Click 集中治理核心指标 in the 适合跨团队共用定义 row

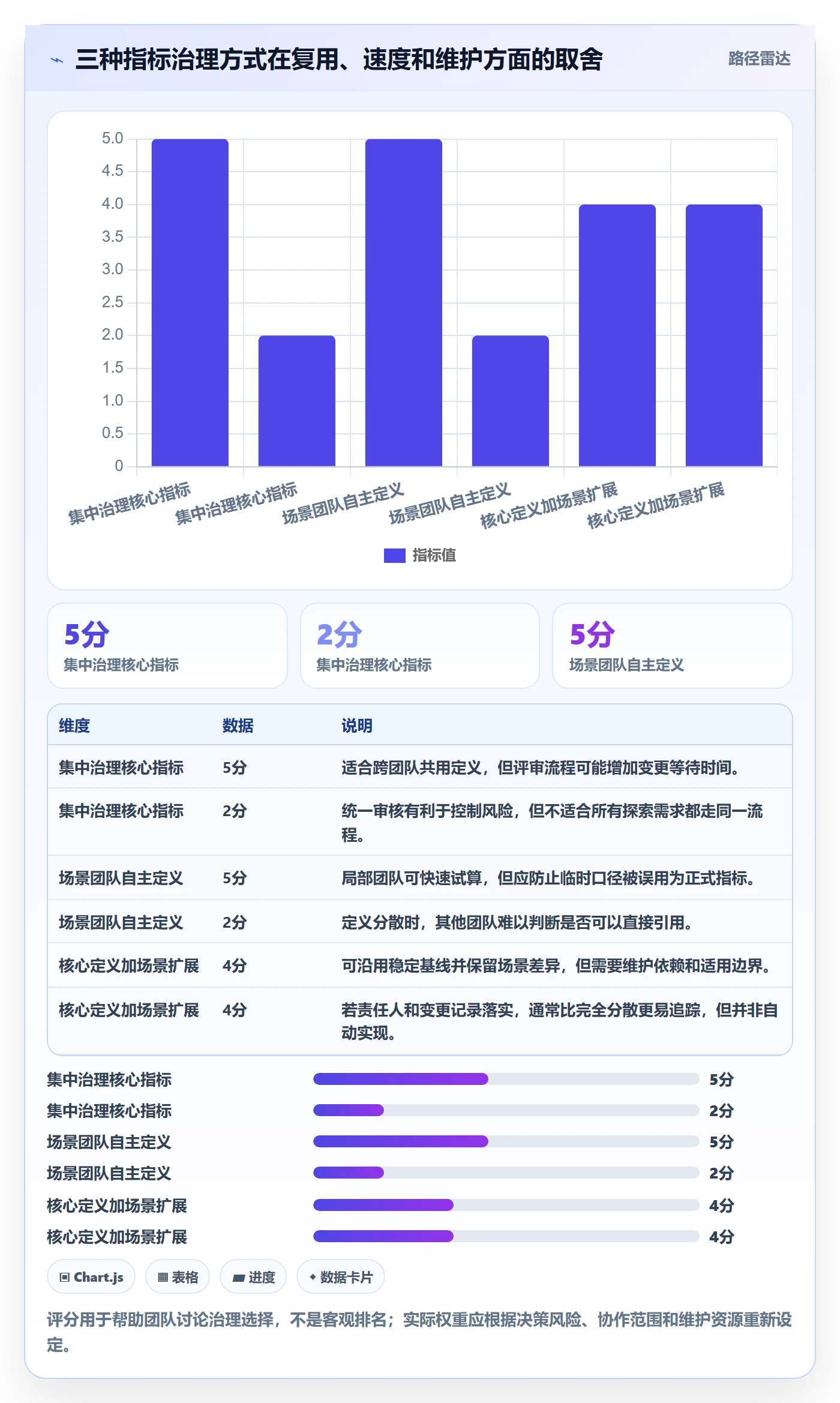coord(121,768)
